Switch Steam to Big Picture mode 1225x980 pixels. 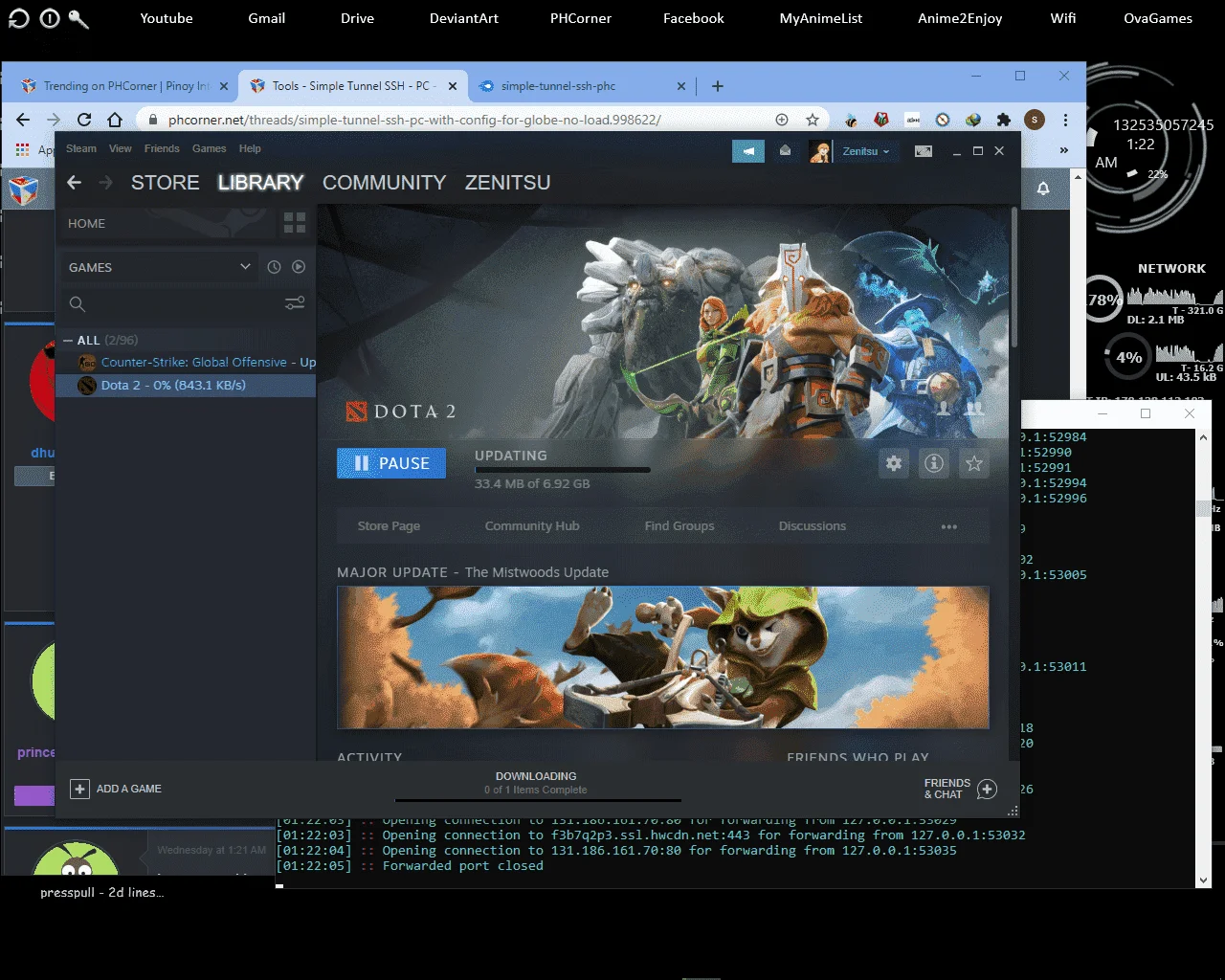tap(924, 151)
